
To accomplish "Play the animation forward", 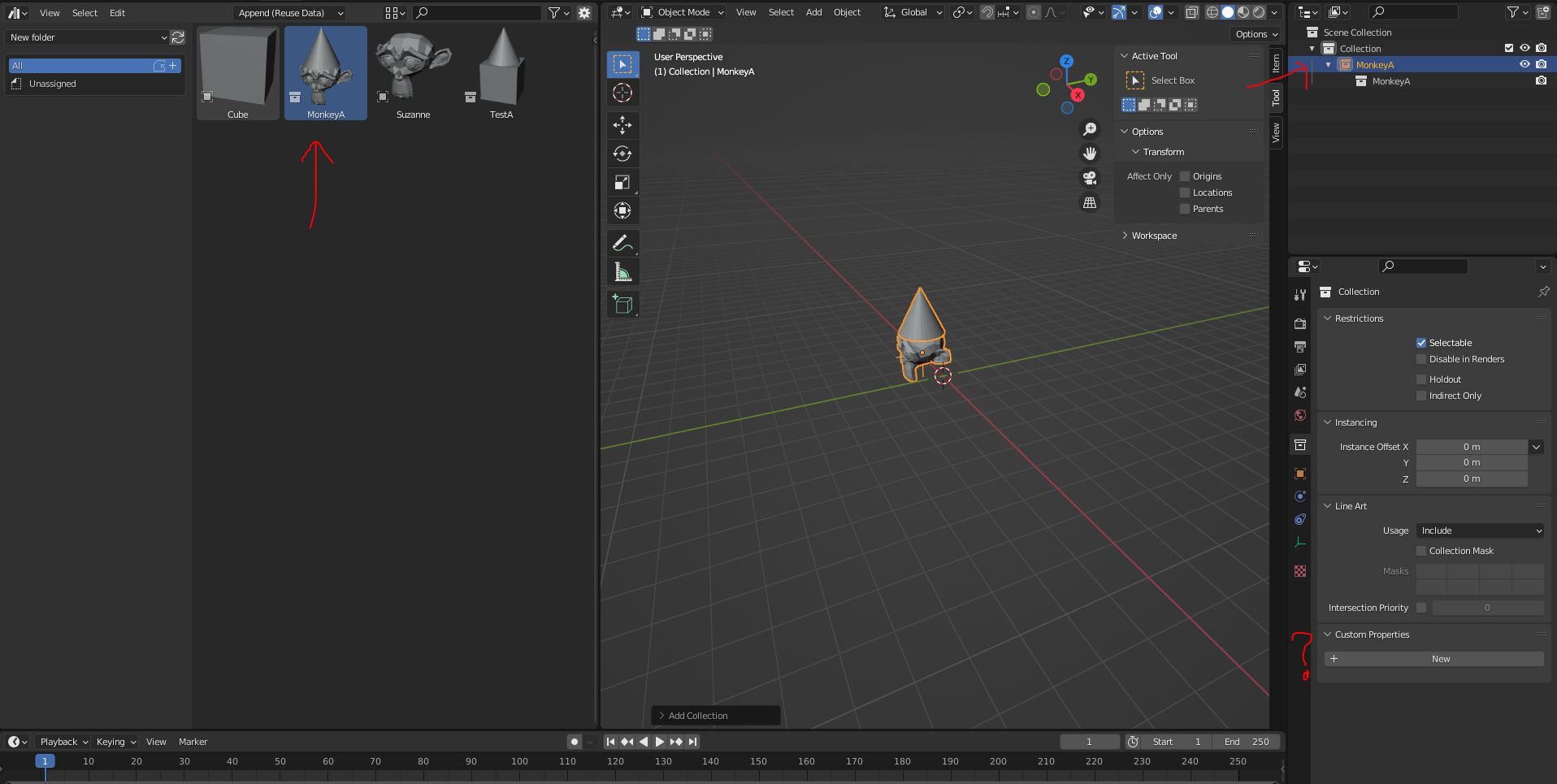I will pos(660,742).
